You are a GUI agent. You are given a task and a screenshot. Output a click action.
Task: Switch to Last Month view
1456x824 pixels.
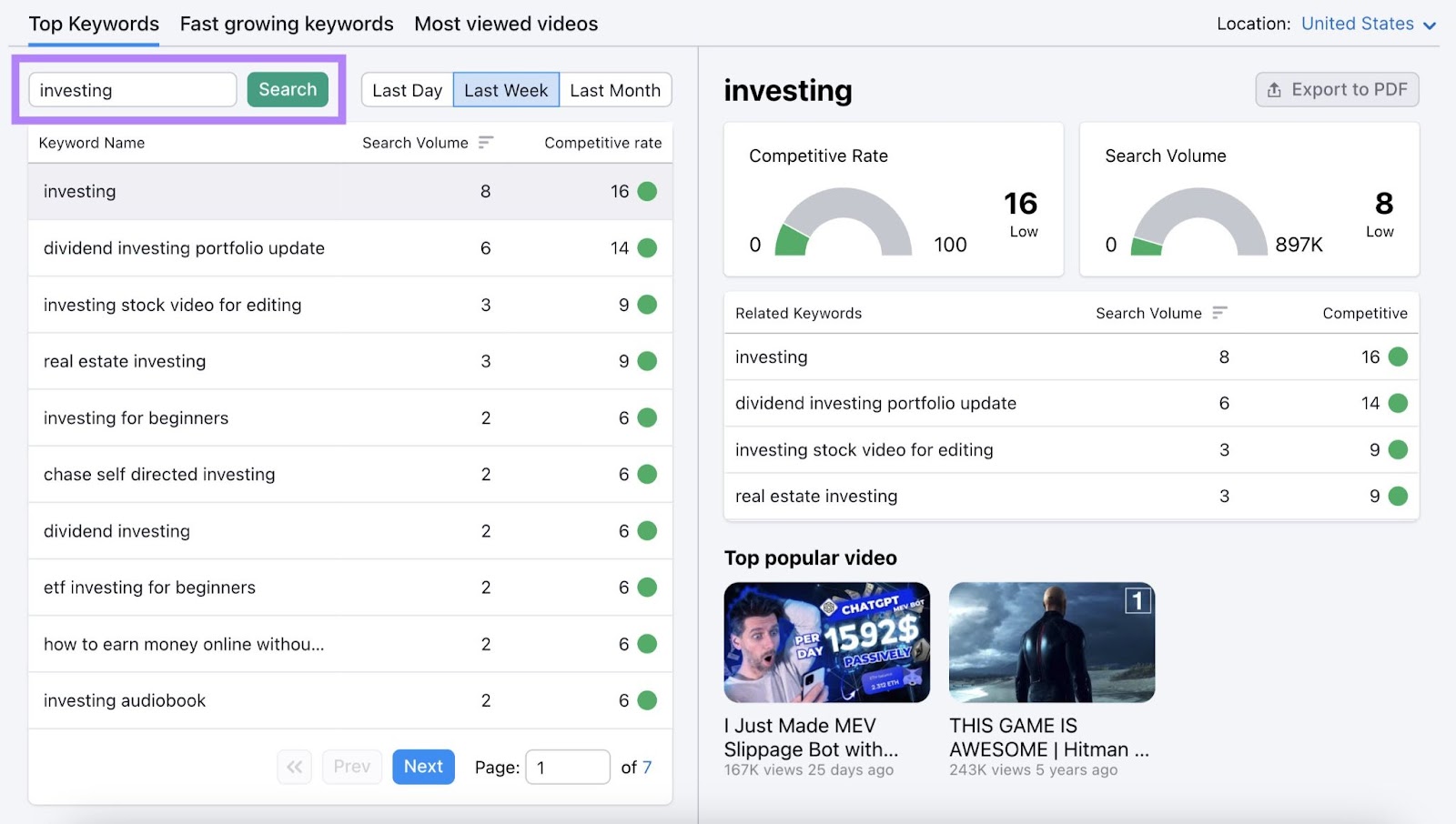tap(615, 90)
